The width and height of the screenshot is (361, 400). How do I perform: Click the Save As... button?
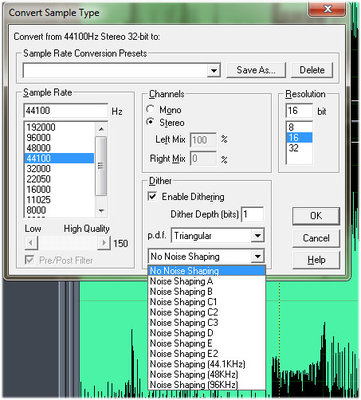pos(256,70)
